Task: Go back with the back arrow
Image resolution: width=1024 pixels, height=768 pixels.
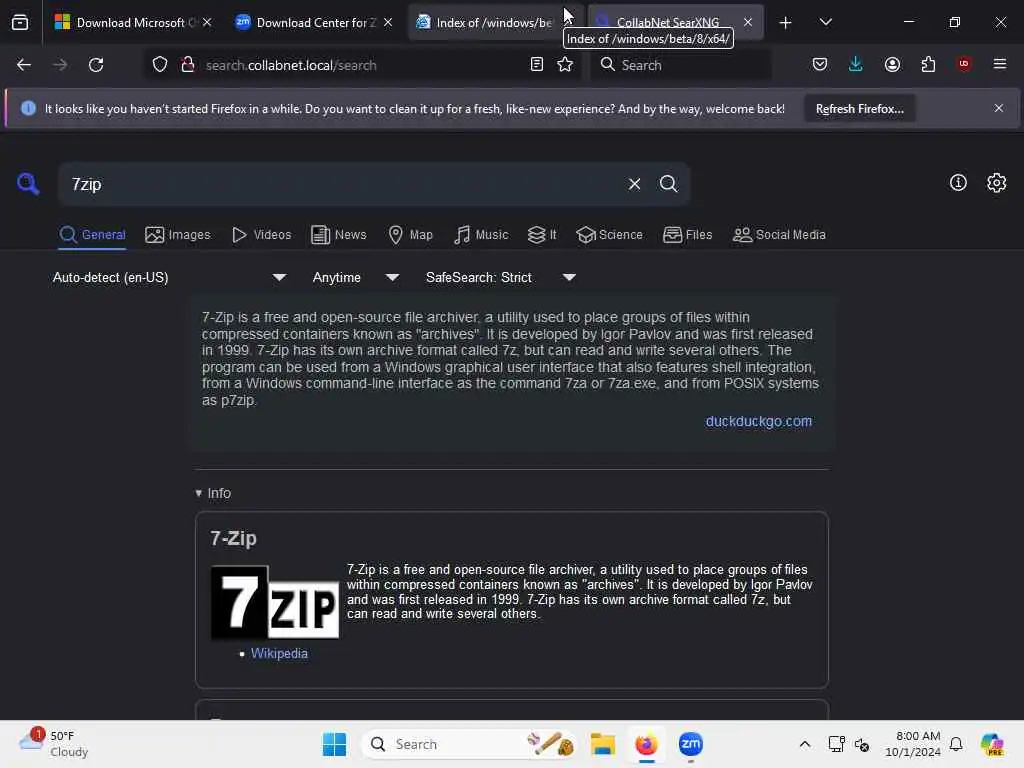Action: point(24,65)
